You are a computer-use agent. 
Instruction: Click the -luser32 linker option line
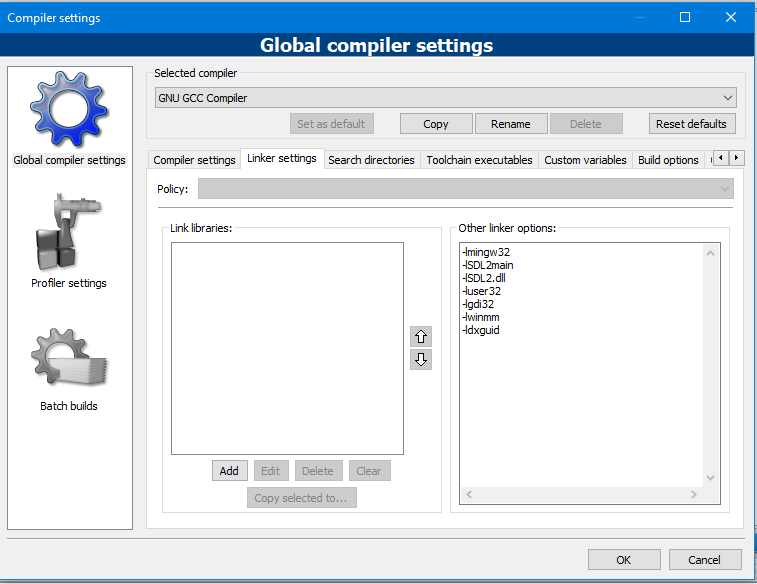pos(481,291)
